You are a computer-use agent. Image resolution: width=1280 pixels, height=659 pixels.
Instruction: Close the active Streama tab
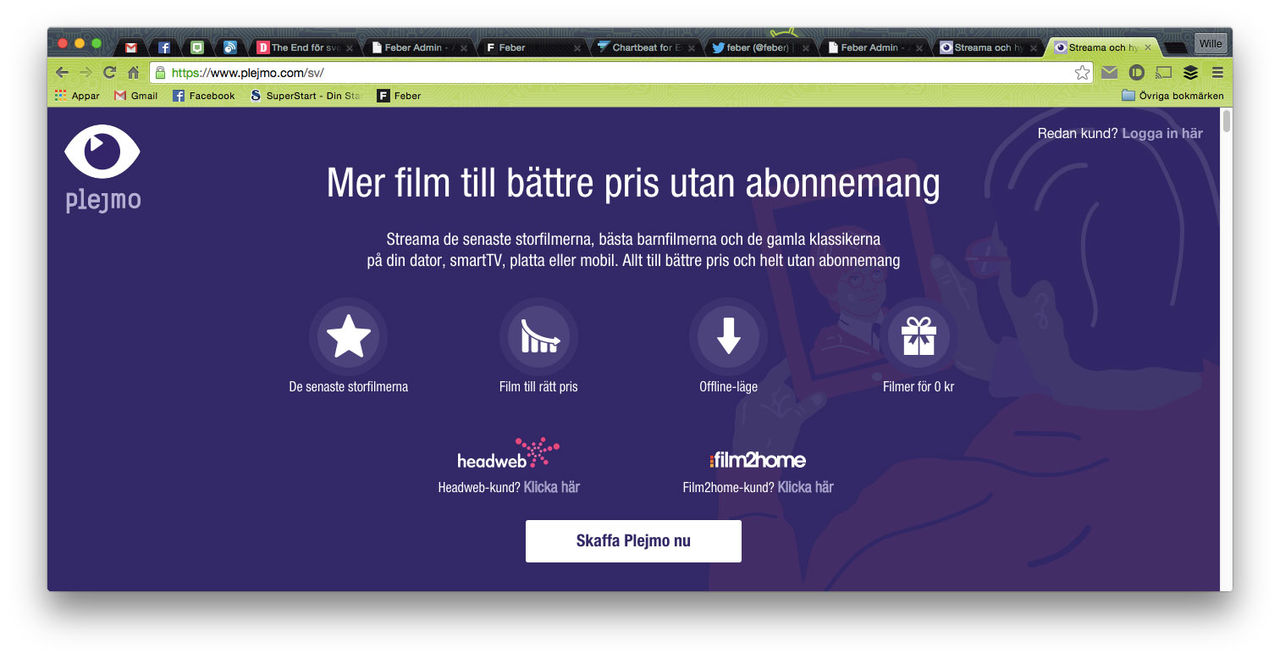pos(1148,48)
